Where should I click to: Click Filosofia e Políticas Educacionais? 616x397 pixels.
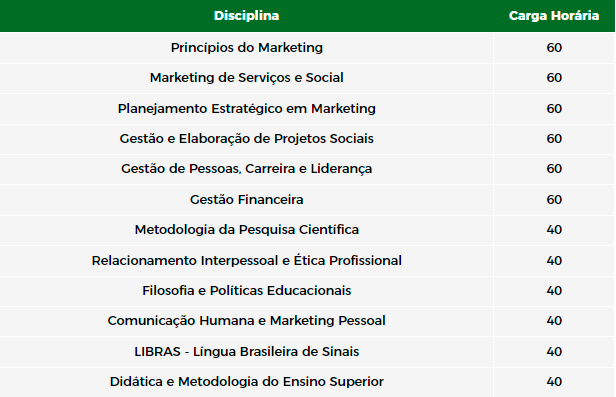[x=247, y=291]
